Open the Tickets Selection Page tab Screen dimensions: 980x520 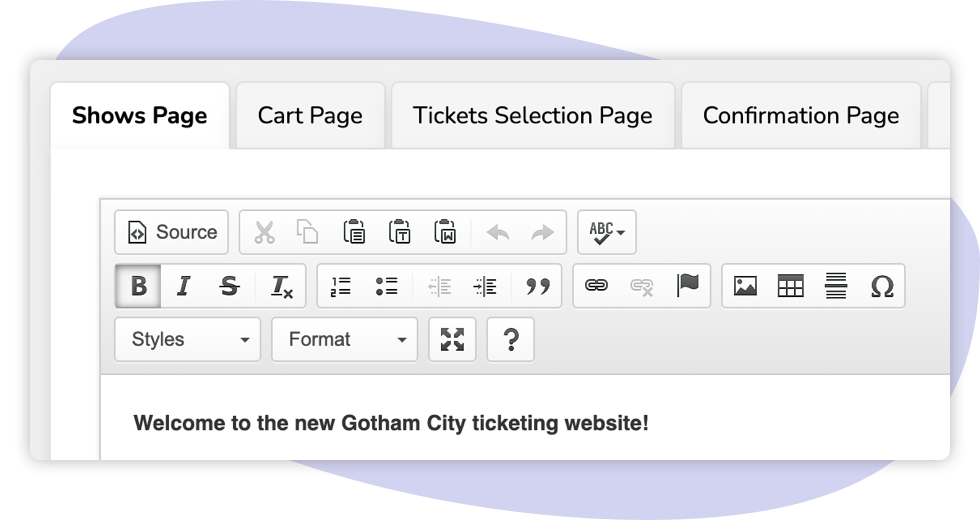point(532,116)
